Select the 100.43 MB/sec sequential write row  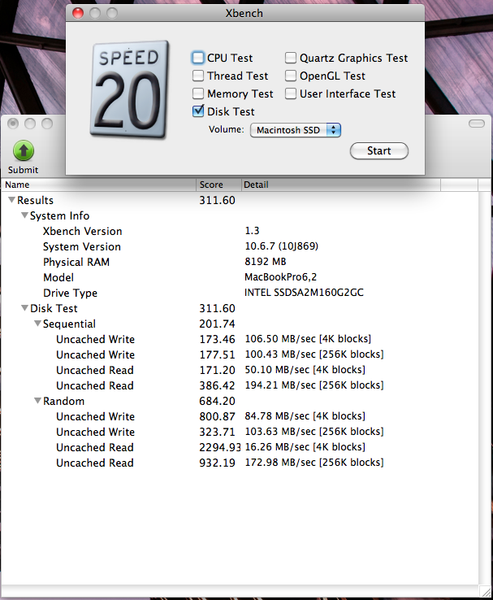click(x=240, y=355)
